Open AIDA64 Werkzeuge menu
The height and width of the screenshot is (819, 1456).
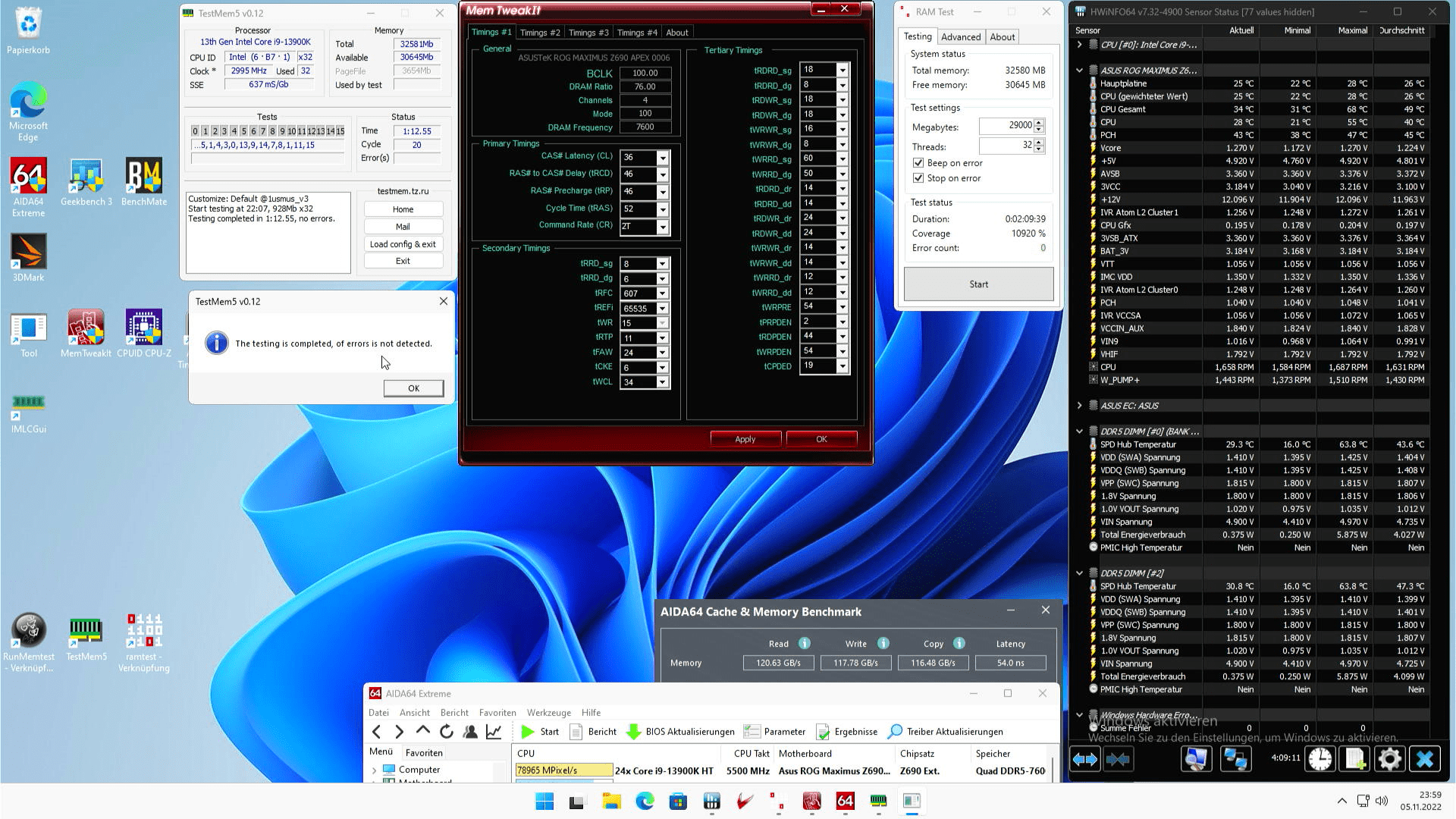click(x=548, y=713)
